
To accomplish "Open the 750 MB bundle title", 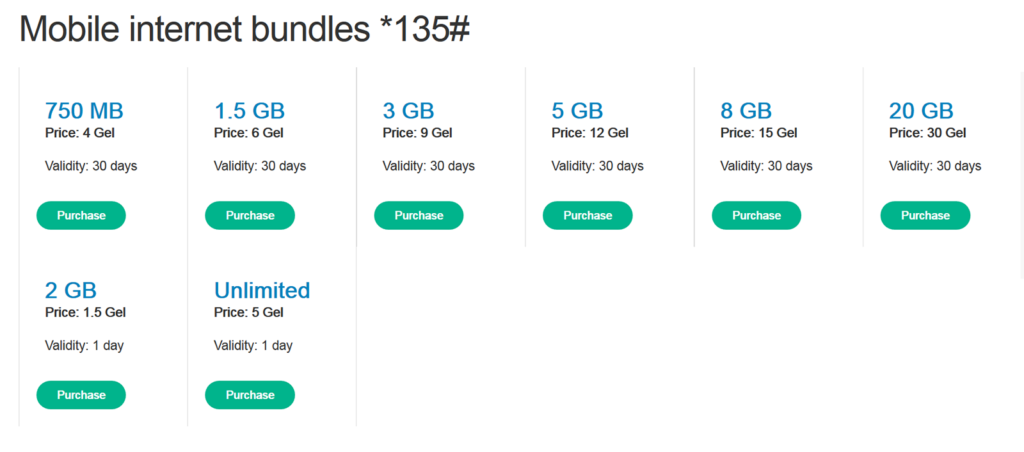I will pos(84,110).
